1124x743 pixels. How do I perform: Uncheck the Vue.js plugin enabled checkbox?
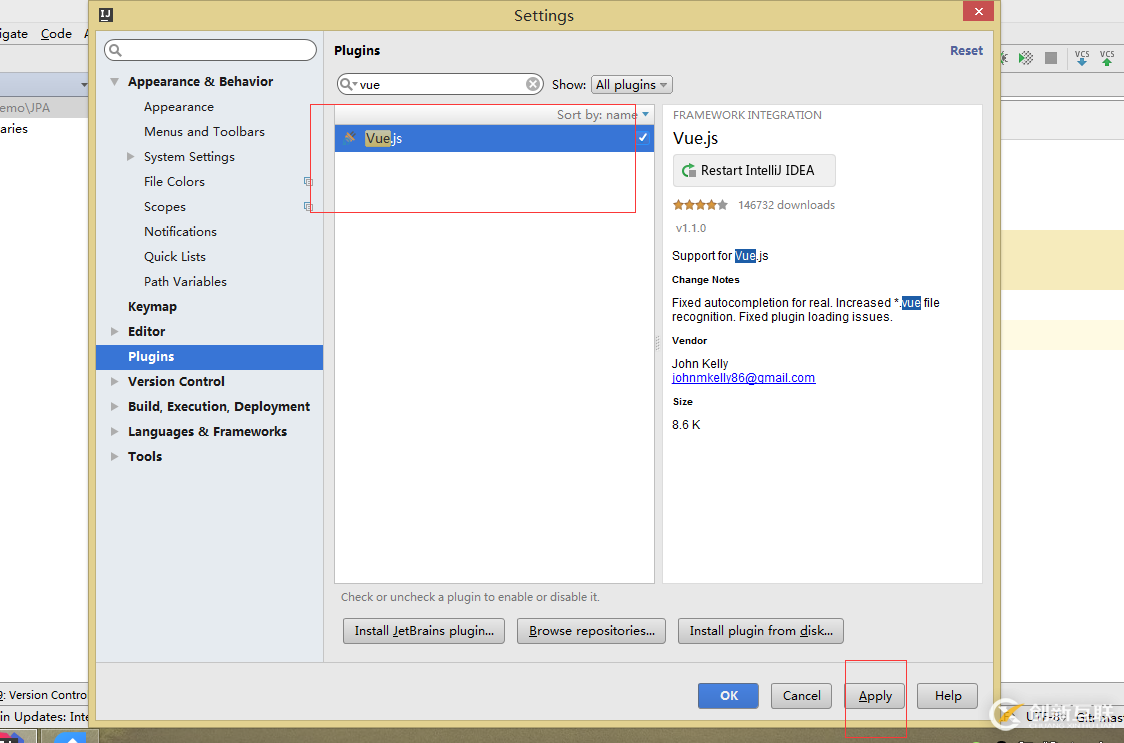(643, 137)
